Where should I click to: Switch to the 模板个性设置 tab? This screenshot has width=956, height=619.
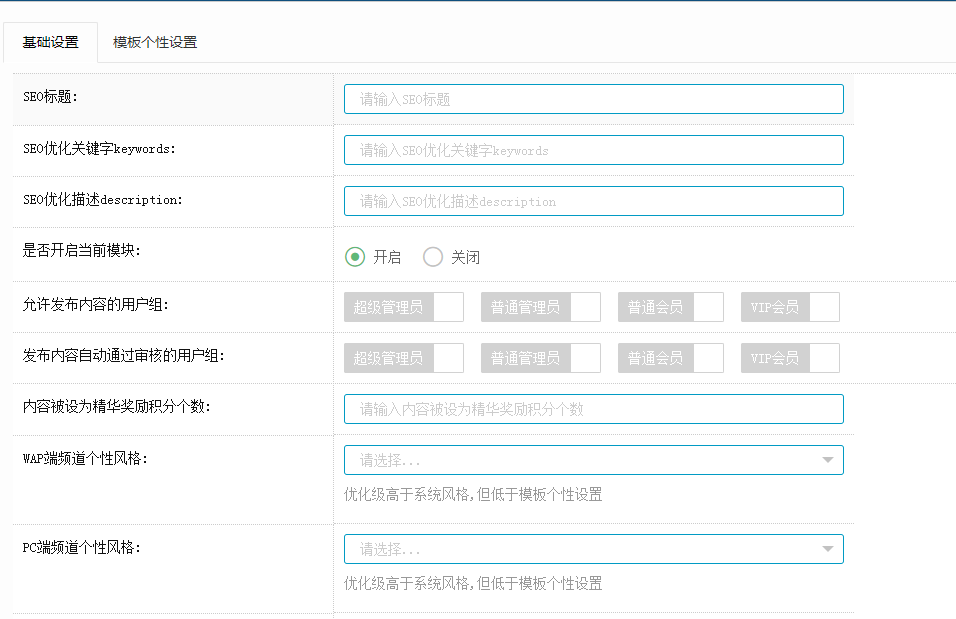coord(155,43)
